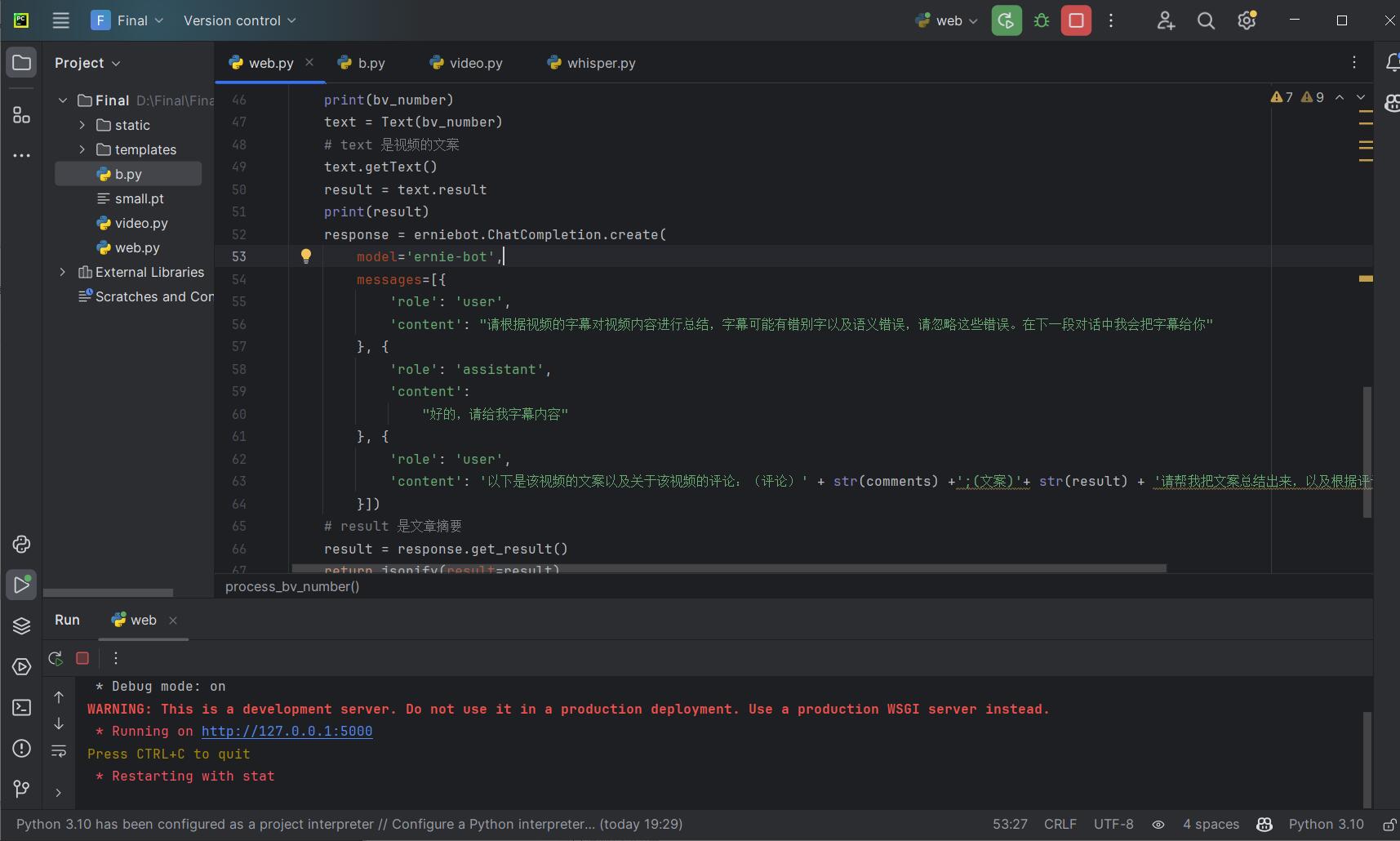Toggle the reader mode eye icon in status bar
The width and height of the screenshot is (1400, 841).
coord(1158,825)
